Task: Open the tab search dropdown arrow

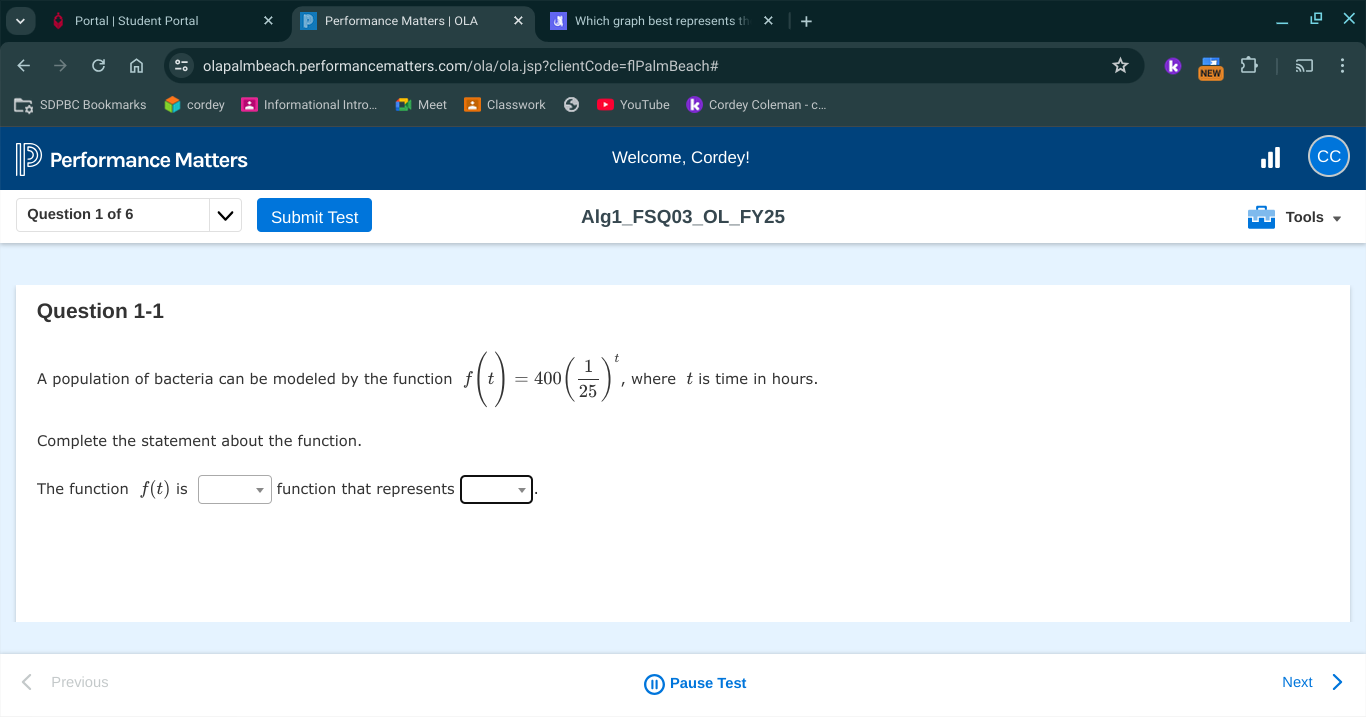Action: pos(21,20)
